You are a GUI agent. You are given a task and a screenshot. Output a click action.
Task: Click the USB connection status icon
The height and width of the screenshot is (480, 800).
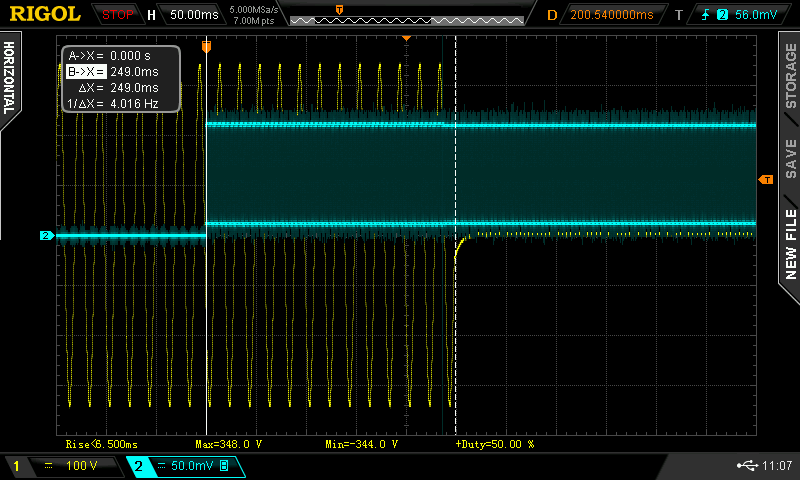click(747, 465)
